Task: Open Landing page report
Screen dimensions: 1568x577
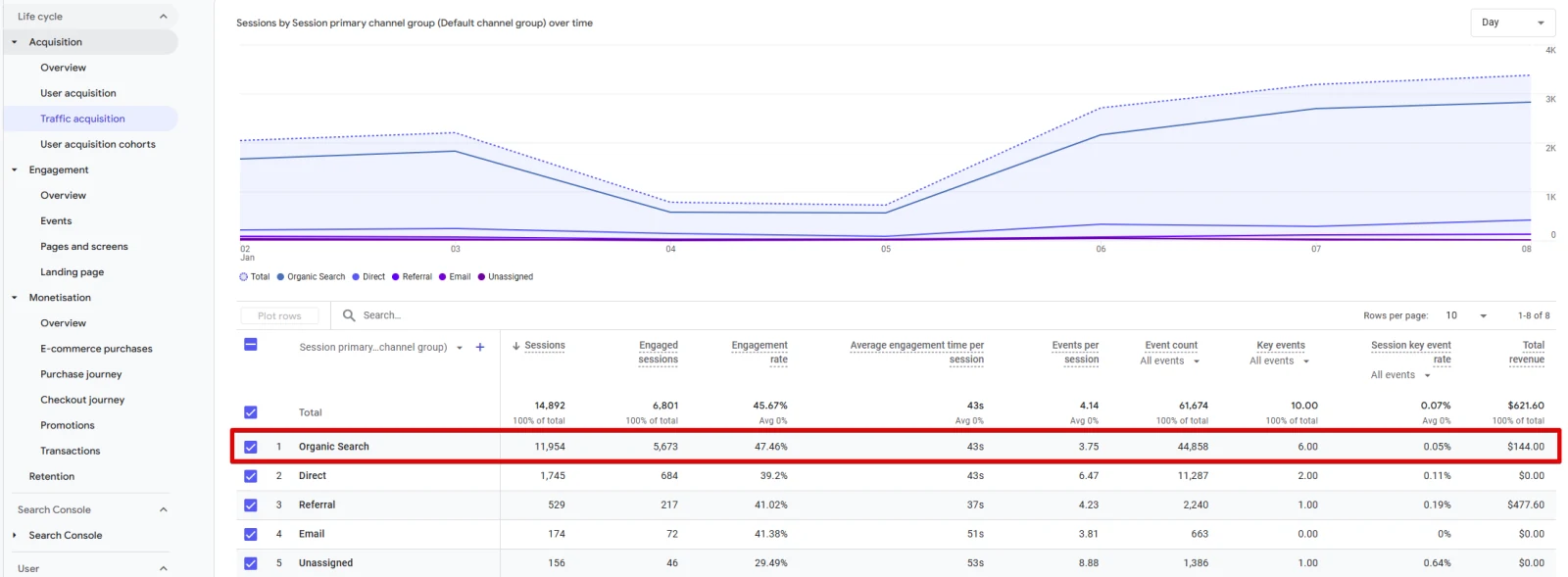Action: [72, 272]
